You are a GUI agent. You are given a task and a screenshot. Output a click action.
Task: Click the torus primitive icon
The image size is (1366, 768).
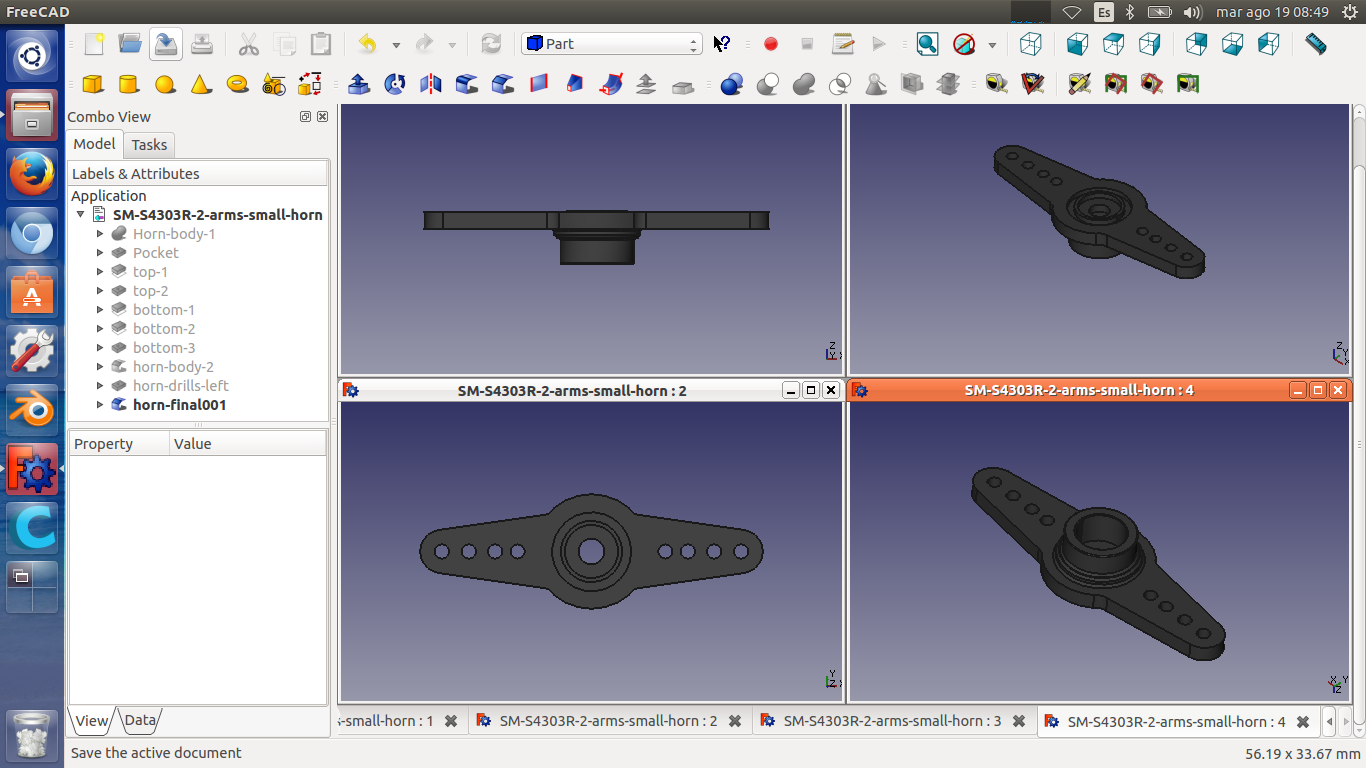(x=237, y=84)
